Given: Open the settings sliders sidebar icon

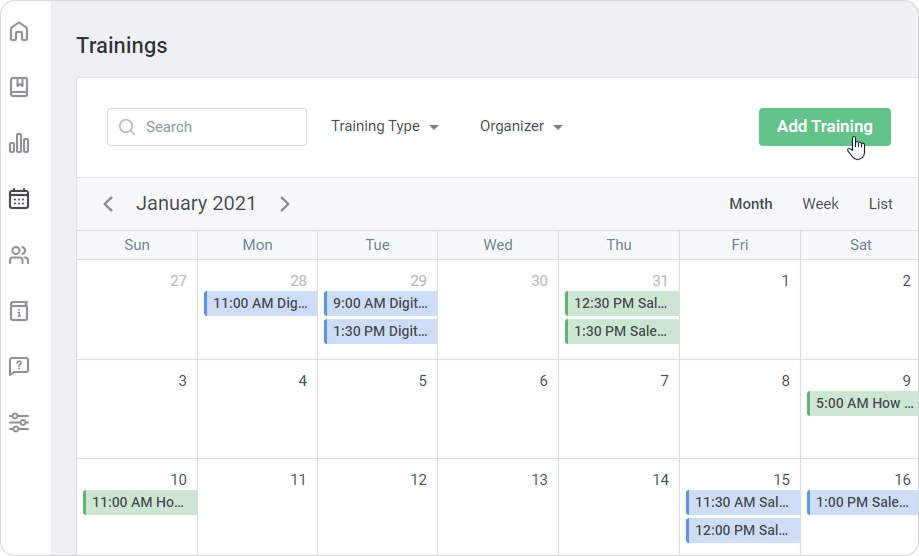Looking at the screenshot, I should [19, 422].
